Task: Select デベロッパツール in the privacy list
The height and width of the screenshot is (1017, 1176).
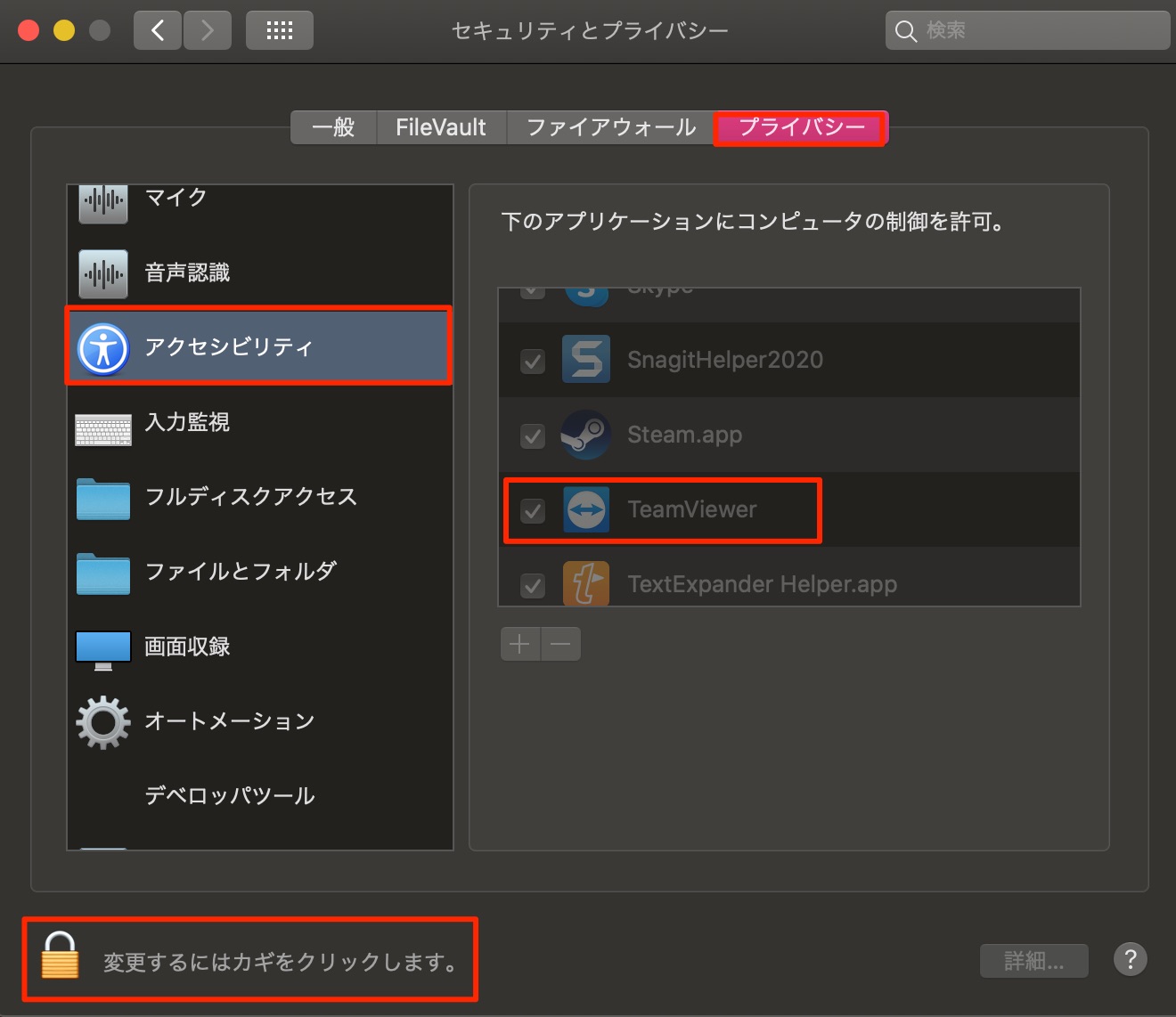Action: pos(260,796)
